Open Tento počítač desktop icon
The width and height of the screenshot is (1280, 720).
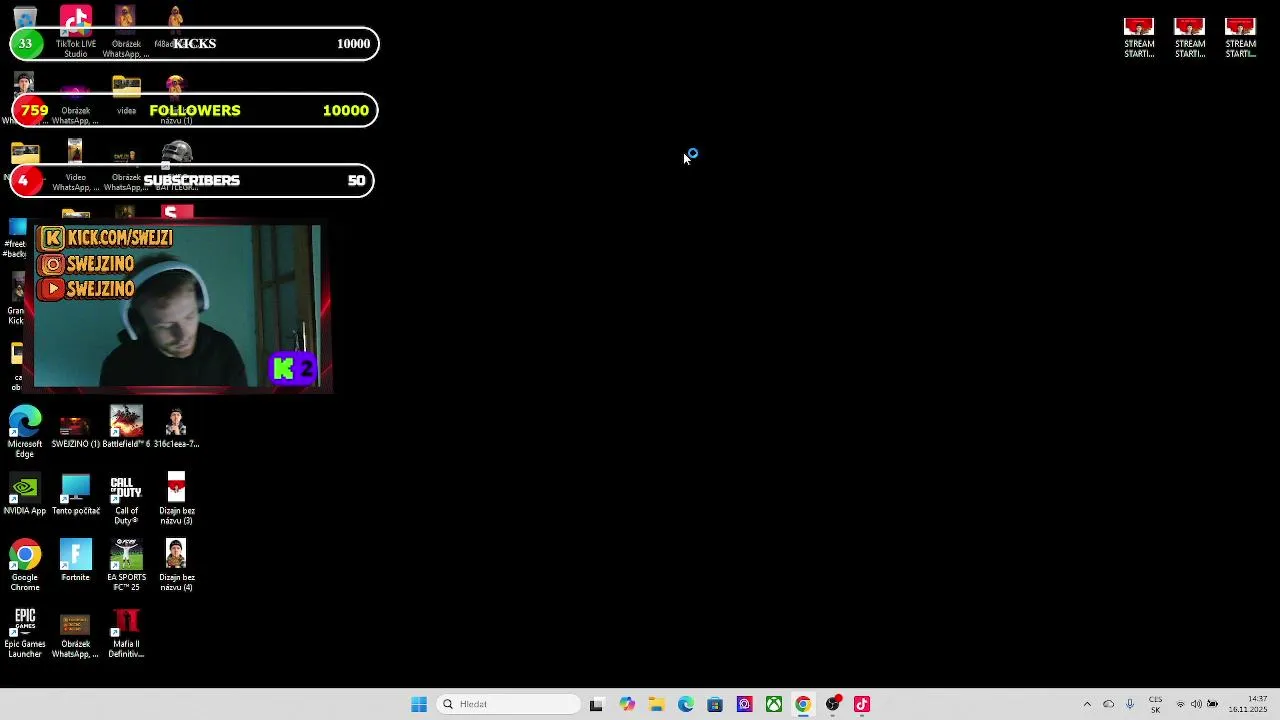click(75, 494)
